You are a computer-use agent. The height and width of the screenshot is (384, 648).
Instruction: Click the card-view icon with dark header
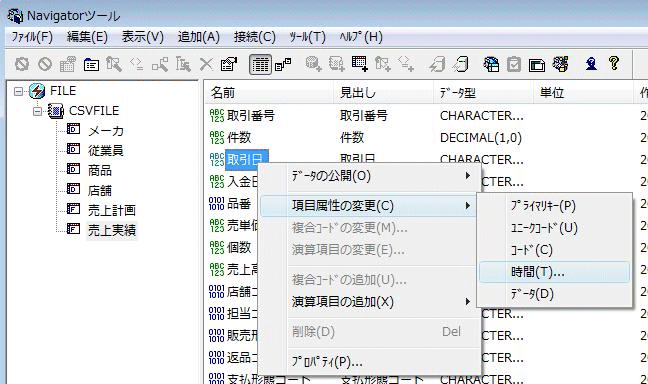91,64
